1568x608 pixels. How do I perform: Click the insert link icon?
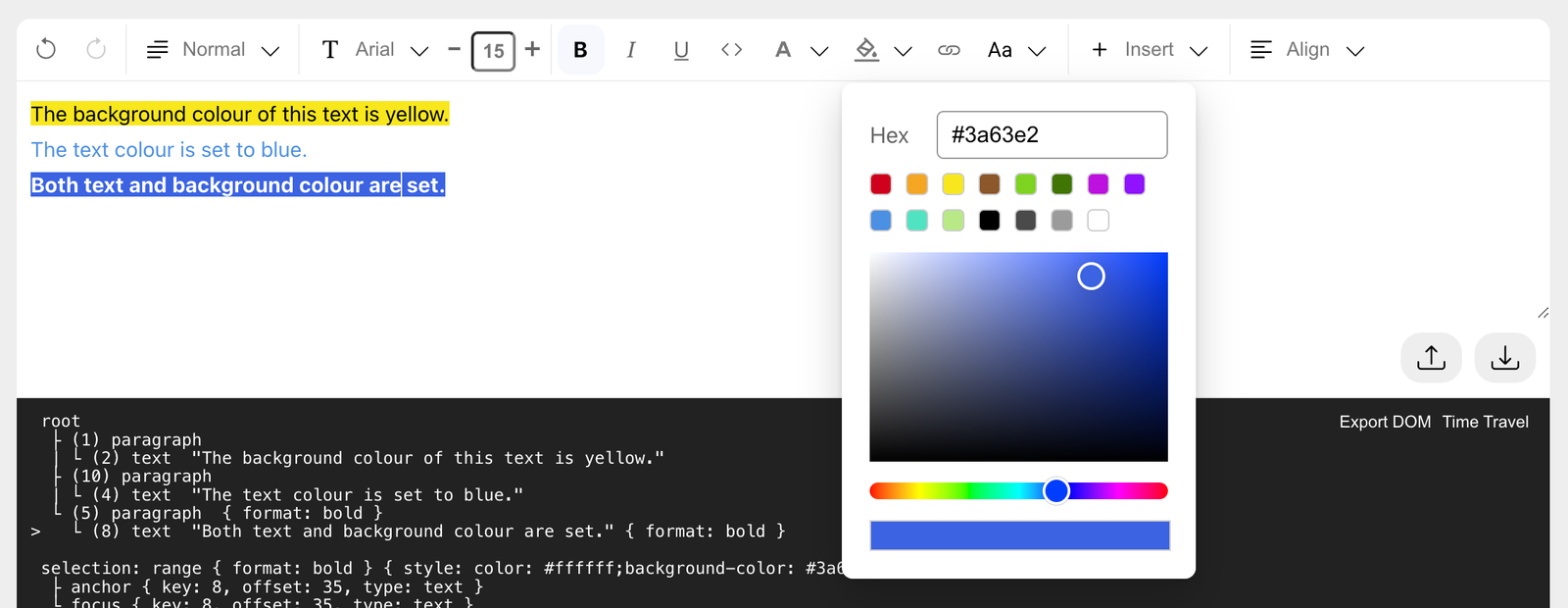point(949,50)
